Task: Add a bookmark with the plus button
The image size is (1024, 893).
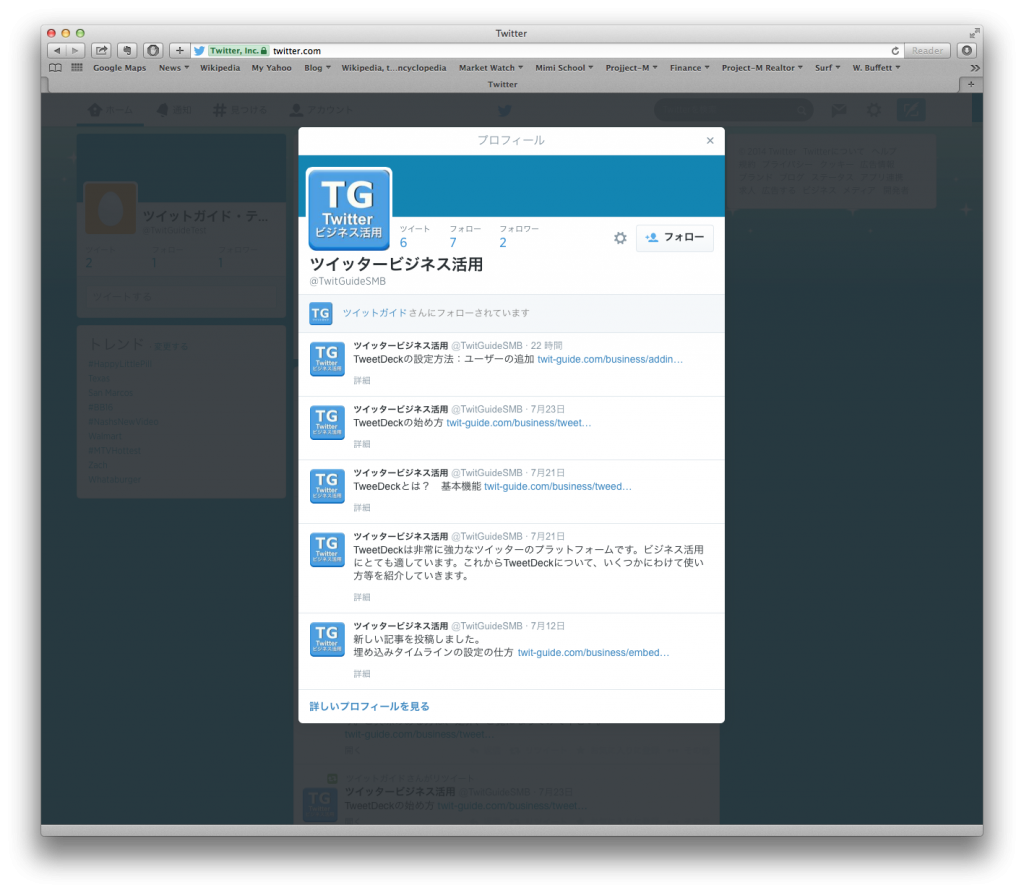Action: [x=179, y=50]
